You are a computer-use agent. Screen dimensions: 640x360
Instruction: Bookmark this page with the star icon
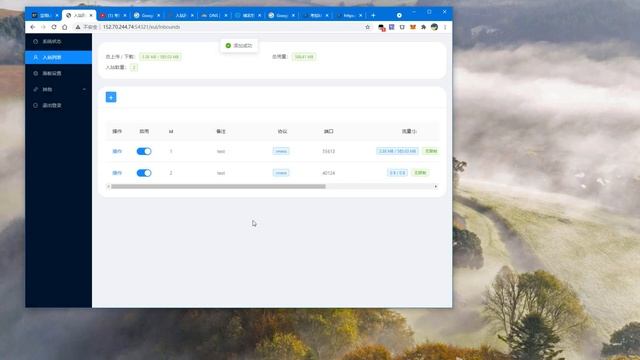[367, 27]
